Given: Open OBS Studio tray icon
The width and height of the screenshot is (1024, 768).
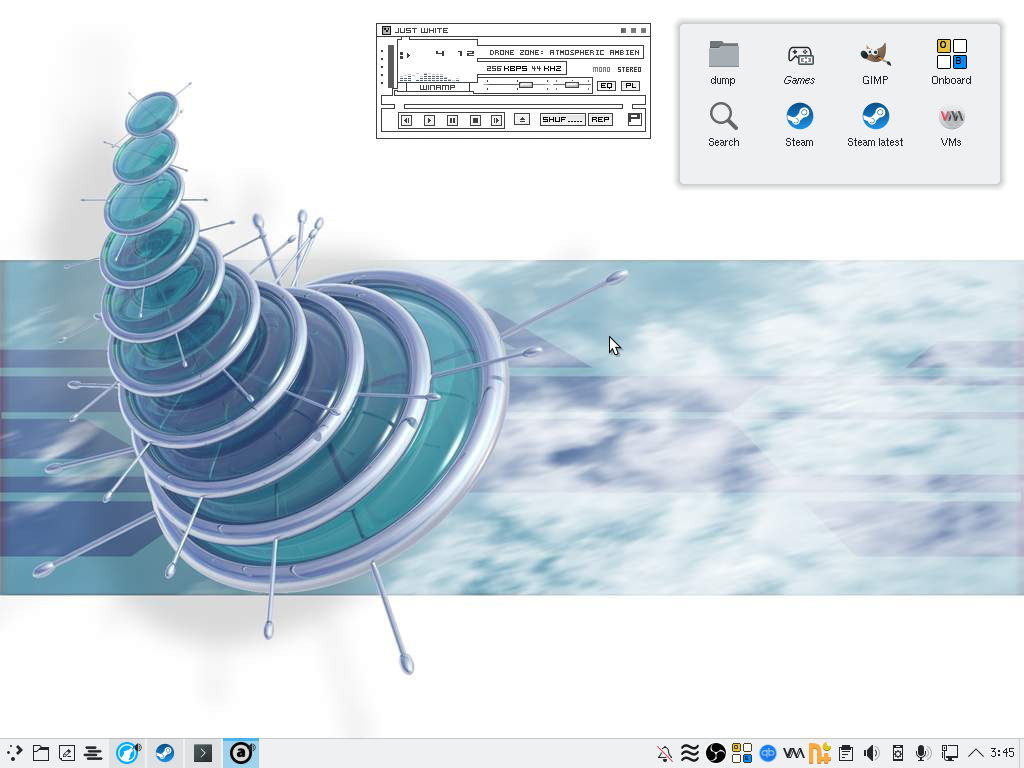Looking at the screenshot, I should (716, 753).
